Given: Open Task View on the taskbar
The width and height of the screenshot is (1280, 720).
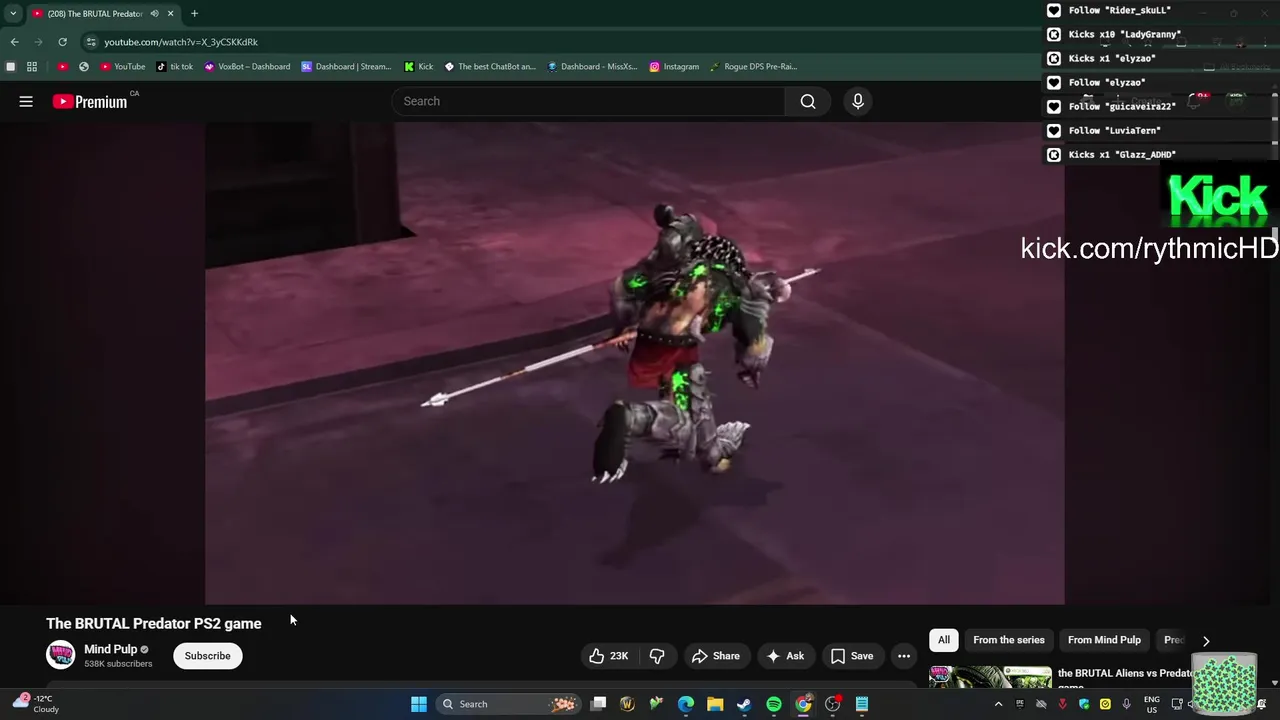Looking at the screenshot, I should tap(598, 704).
